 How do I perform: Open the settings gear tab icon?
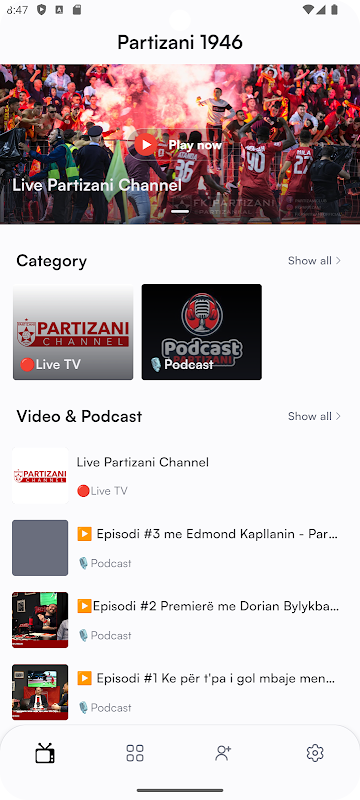coord(315,753)
